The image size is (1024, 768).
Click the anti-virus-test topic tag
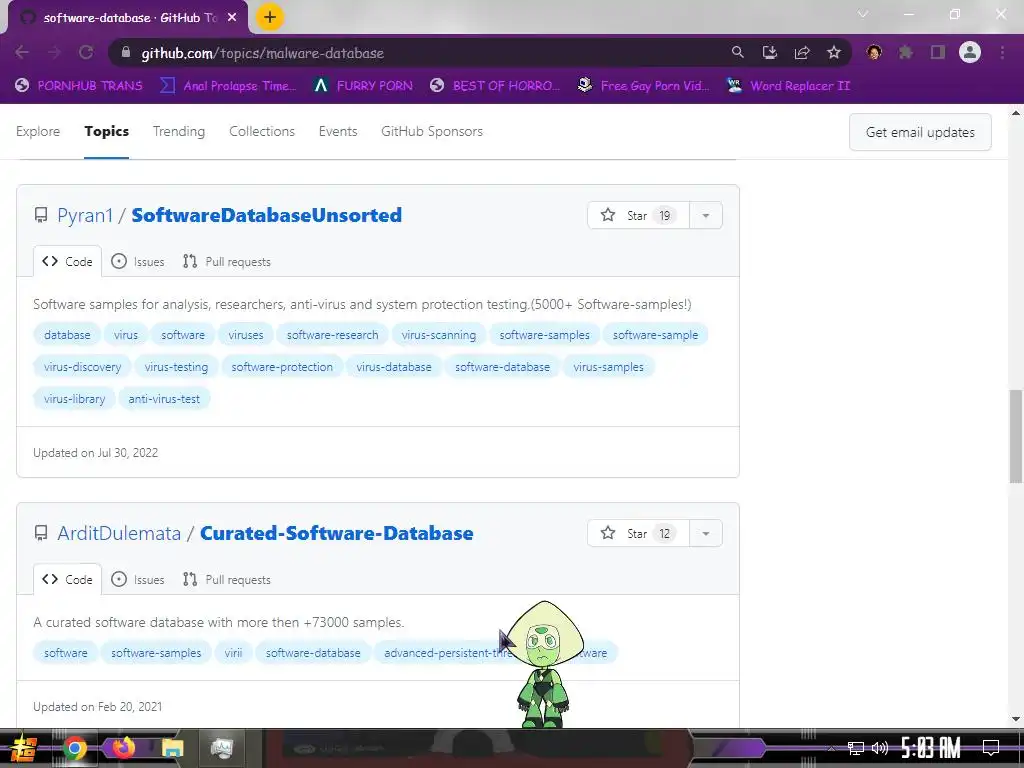(164, 399)
